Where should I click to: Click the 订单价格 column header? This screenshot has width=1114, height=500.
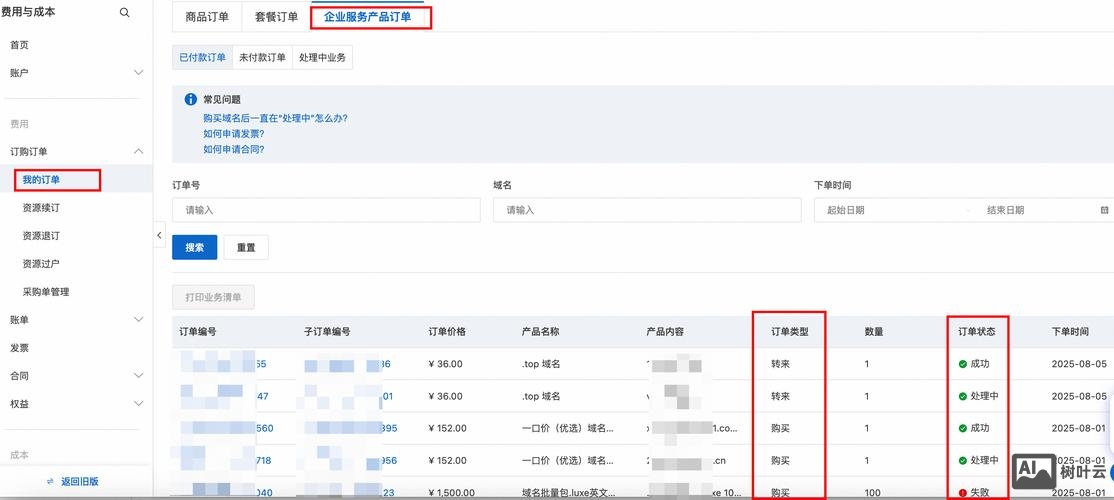coord(448,332)
